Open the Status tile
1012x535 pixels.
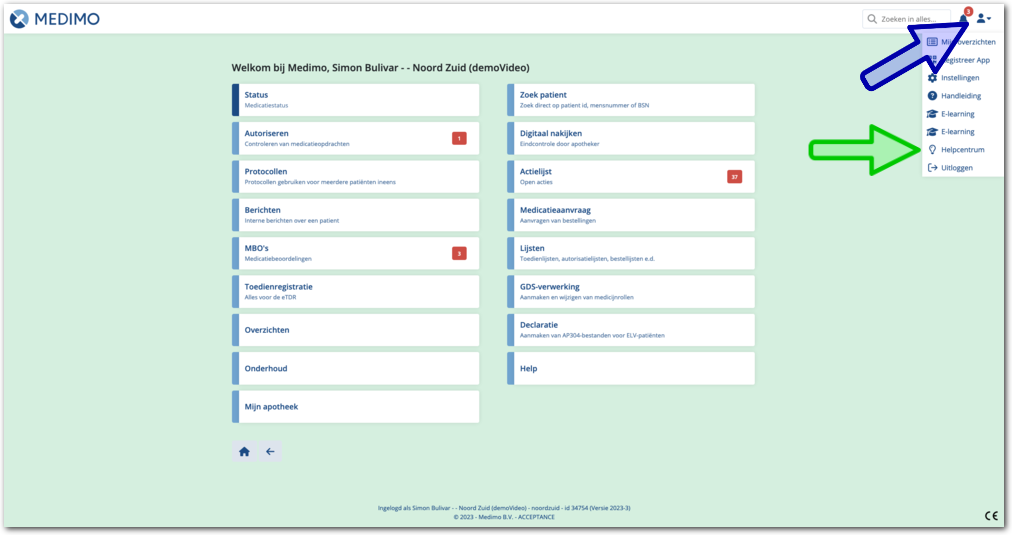(355, 100)
